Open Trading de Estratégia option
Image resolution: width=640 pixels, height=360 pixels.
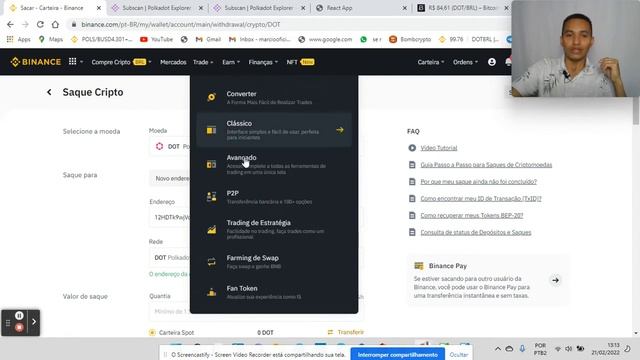(x=274, y=229)
